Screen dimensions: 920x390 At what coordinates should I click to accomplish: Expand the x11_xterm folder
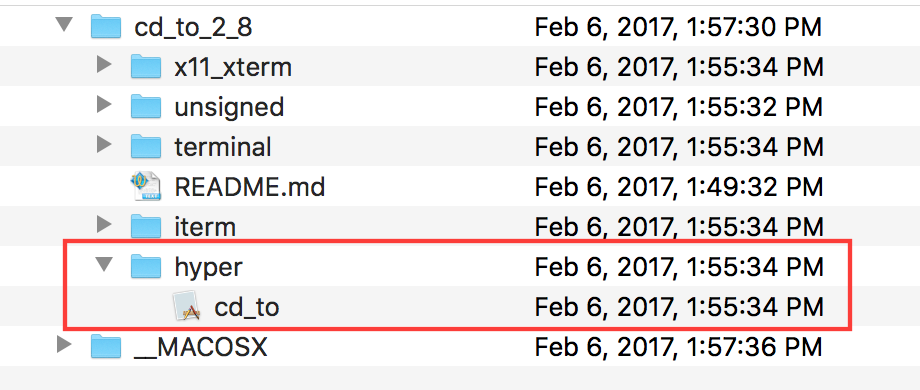[x=103, y=65]
